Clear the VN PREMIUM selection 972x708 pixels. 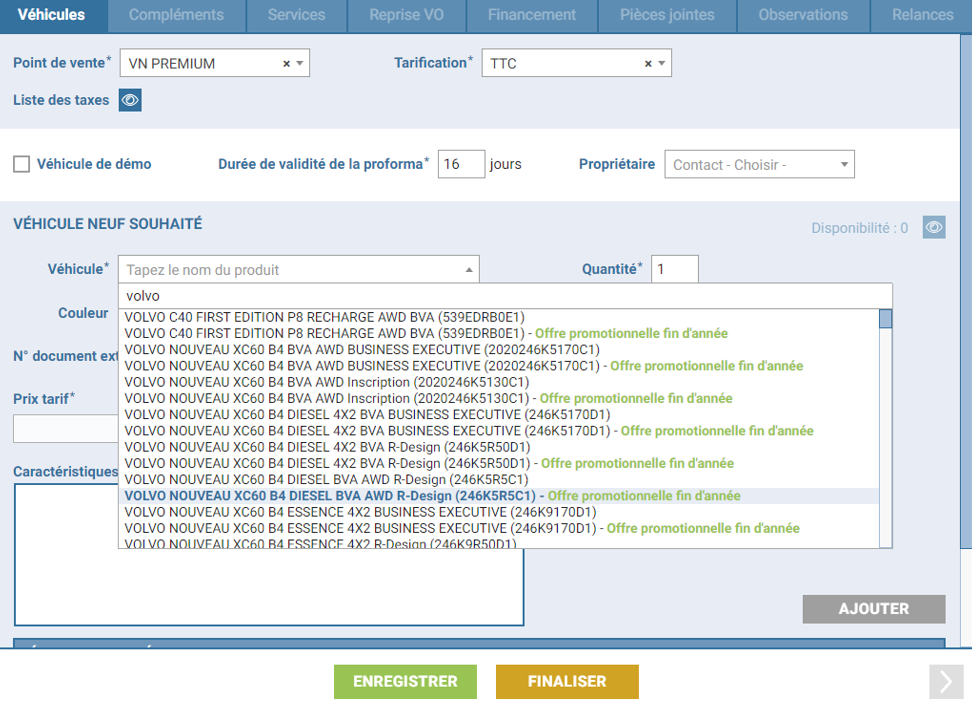tap(286, 63)
